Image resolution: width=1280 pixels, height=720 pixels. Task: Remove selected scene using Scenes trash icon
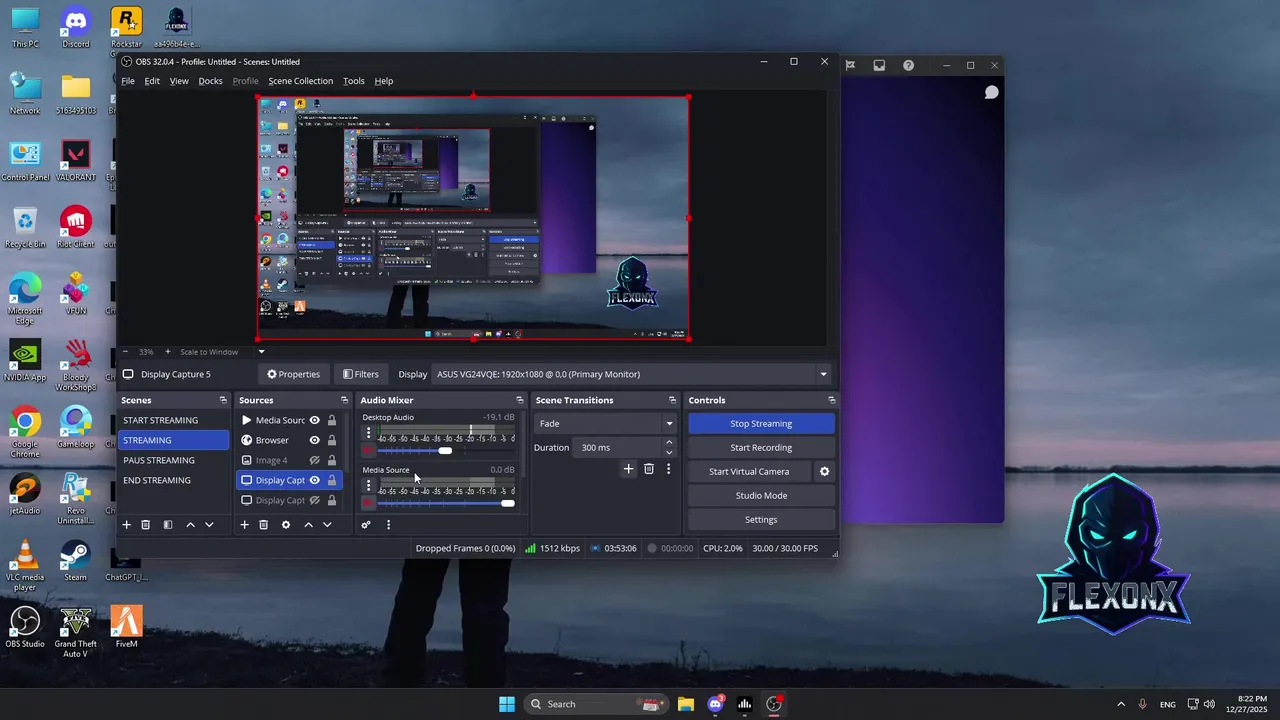[x=145, y=525]
